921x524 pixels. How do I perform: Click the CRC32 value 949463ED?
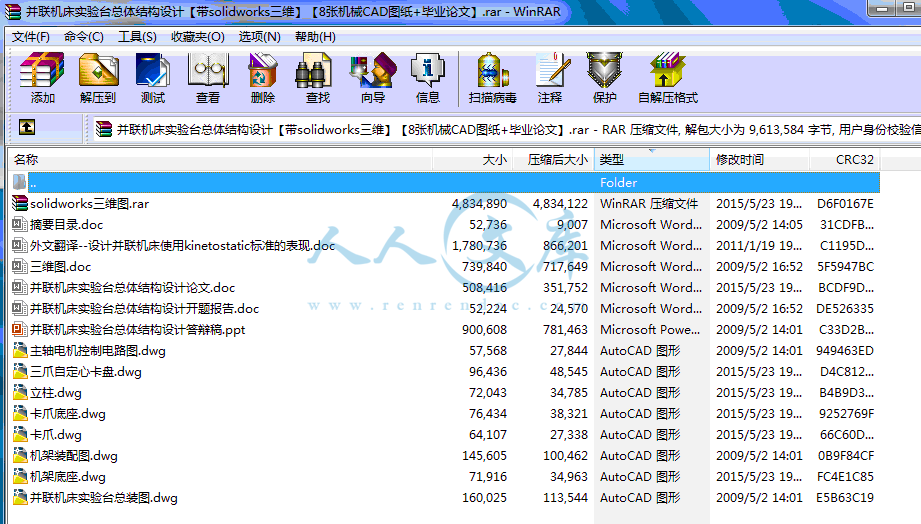click(845, 351)
